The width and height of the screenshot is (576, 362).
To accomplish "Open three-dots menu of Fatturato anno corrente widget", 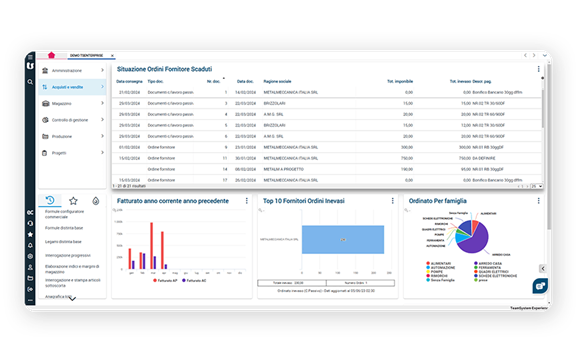I will pyautogui.click(x=246, y=201).
